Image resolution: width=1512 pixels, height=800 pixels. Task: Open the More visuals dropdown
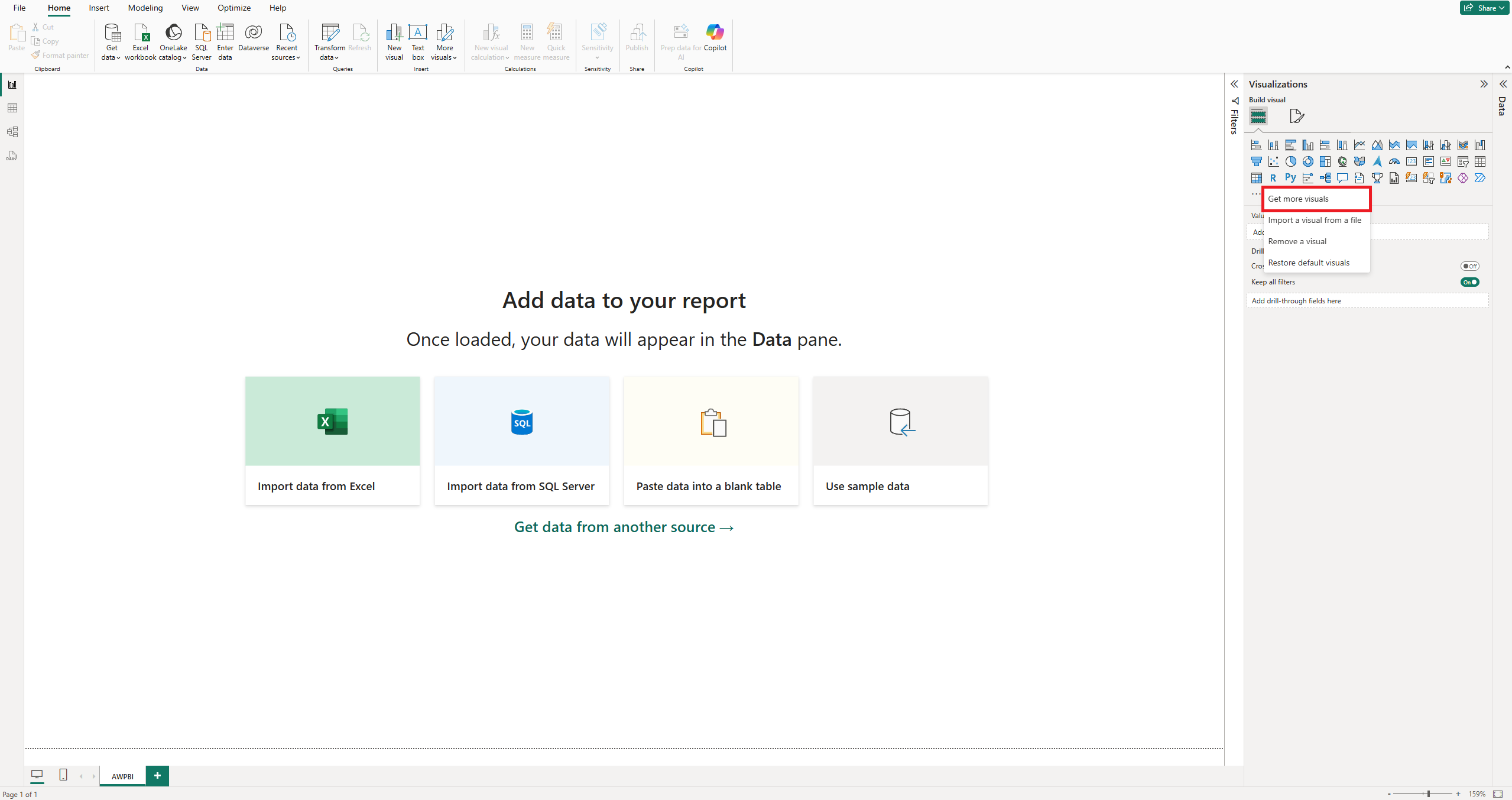[444, 42]
